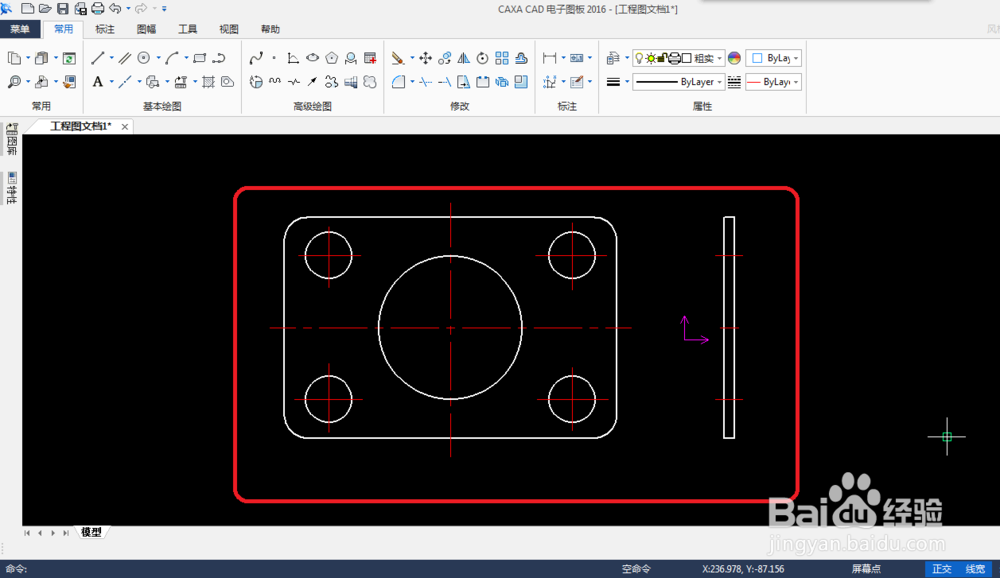1000x578 pixels.
Task: Select the 模型 model layout tab
Action: (91, 532)
